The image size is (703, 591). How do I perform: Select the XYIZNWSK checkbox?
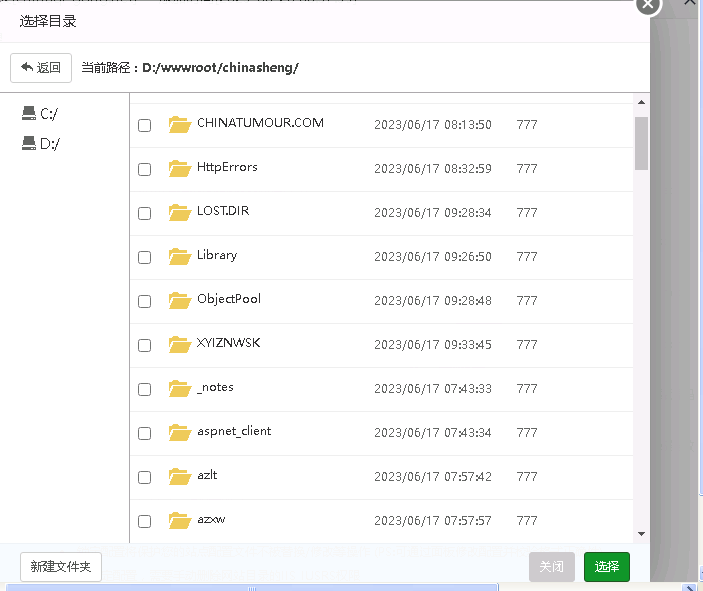coord(144,345)
